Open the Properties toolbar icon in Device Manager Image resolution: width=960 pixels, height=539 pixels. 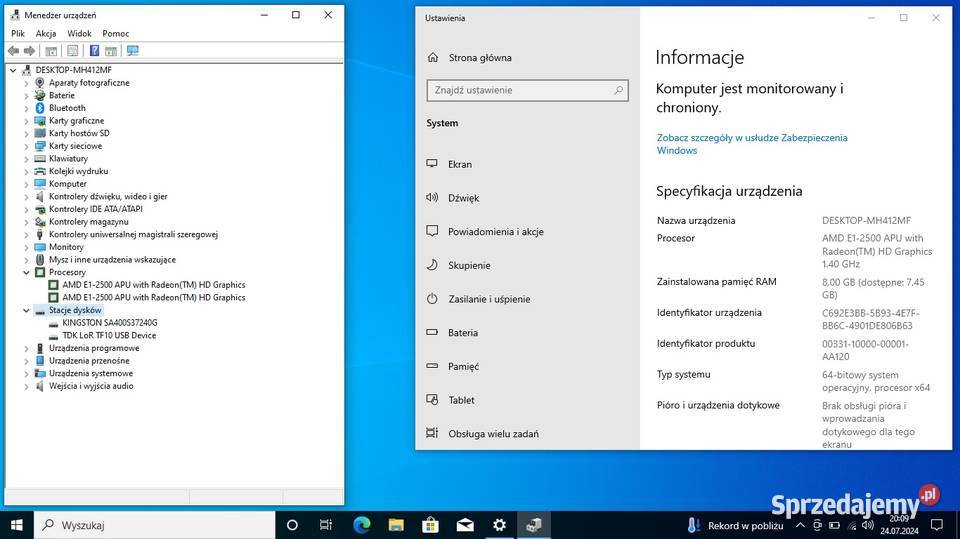click(x=73, y=51)
